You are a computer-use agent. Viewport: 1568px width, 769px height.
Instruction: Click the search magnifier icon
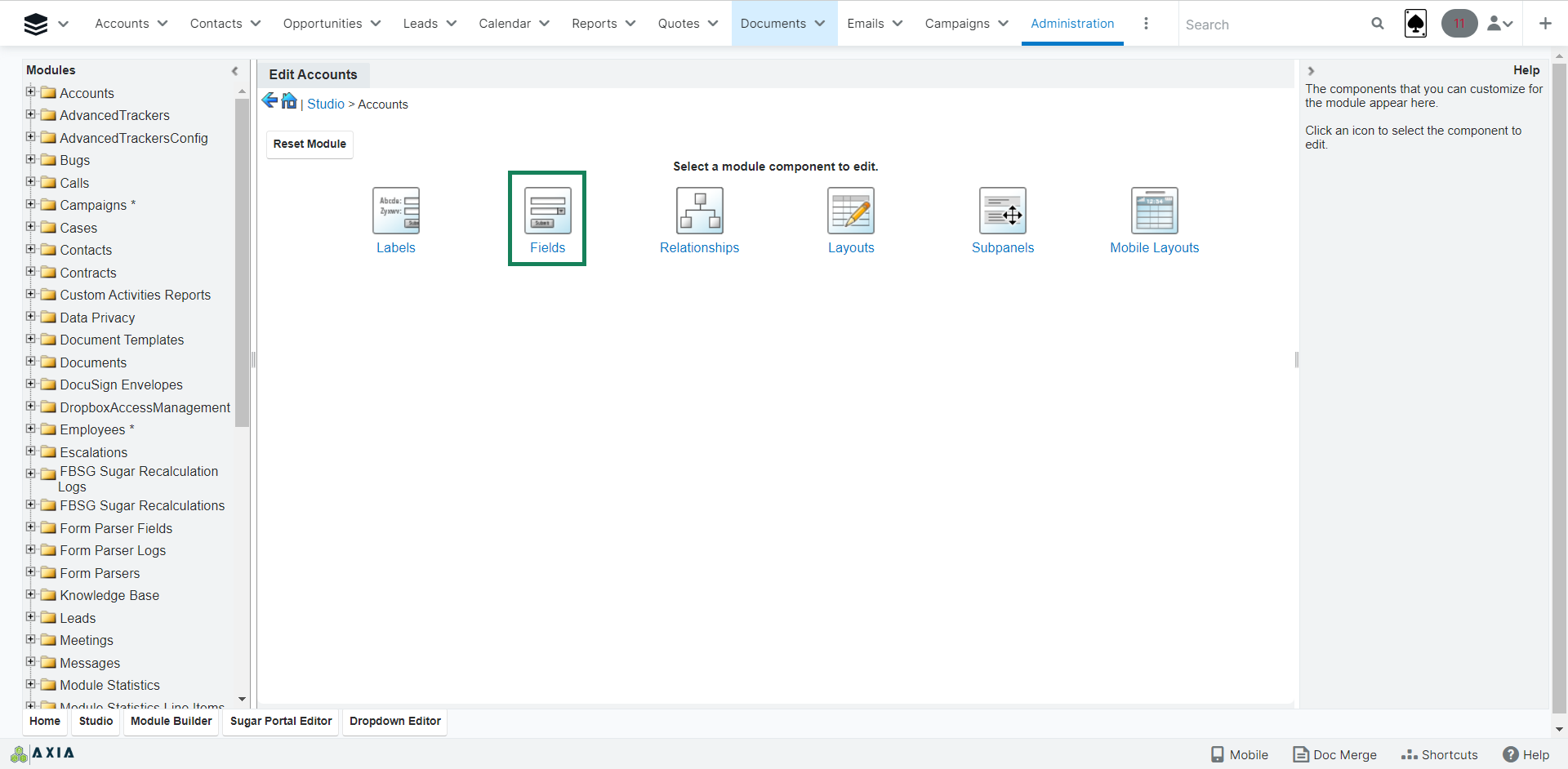click(x=1378, y=24)
